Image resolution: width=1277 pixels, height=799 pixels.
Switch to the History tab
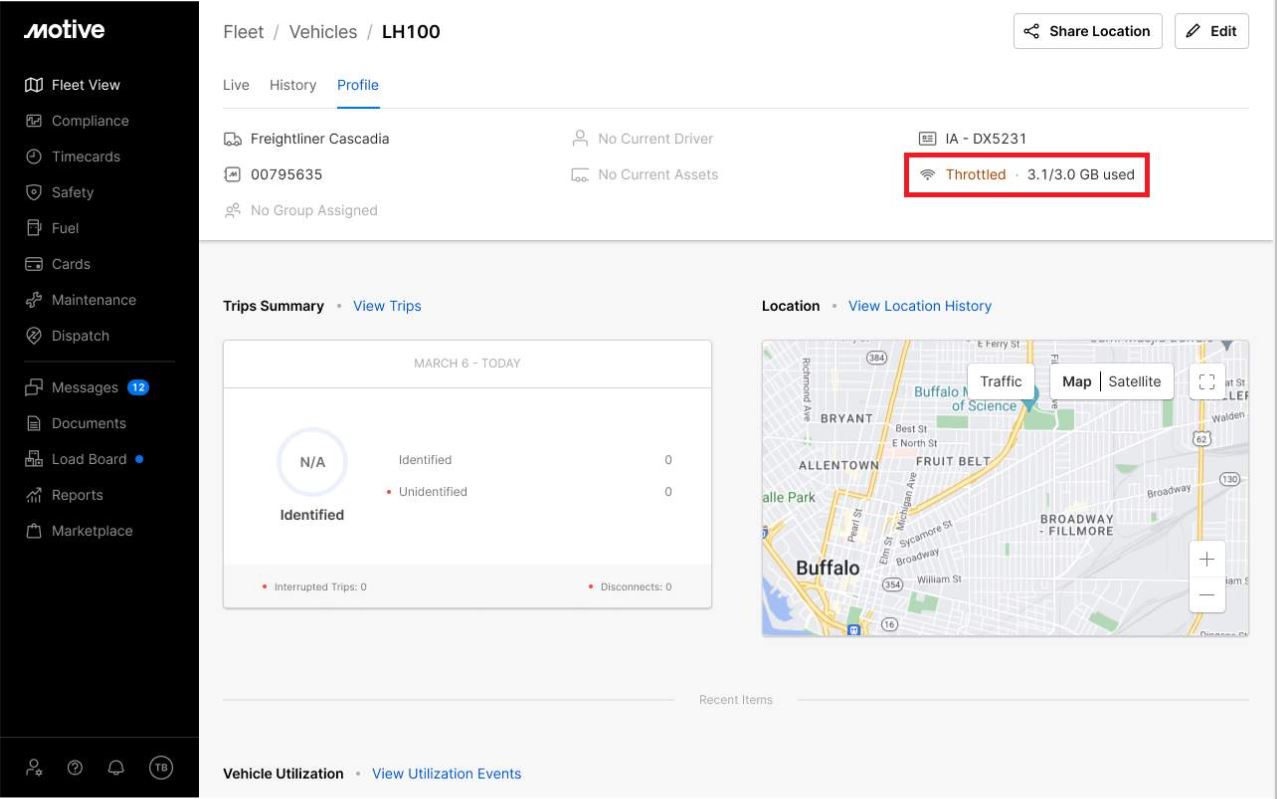pos(292,85)
